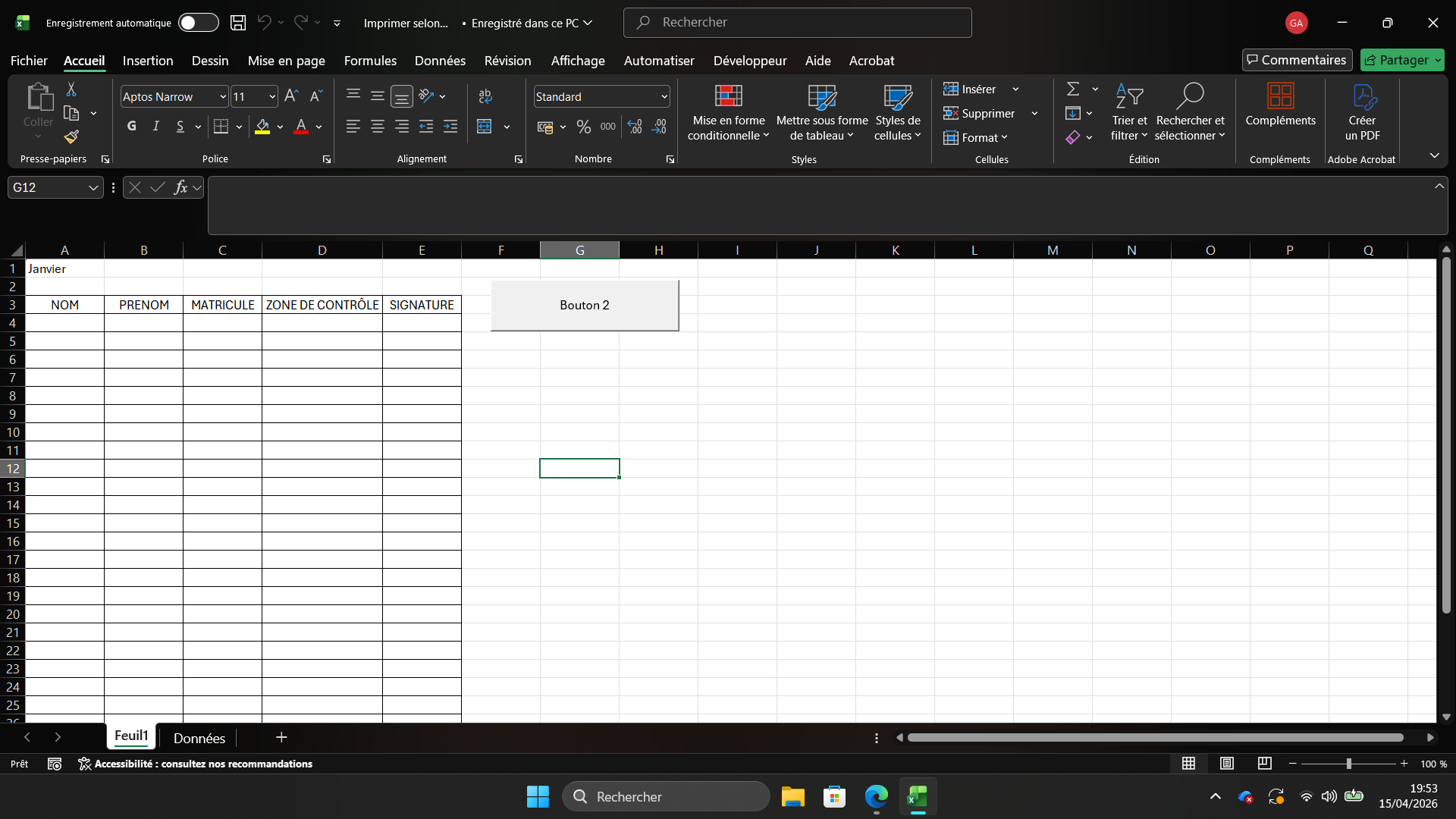
Task: Switch to Page Layout view icon
Action: click(x=1226, y=764)
